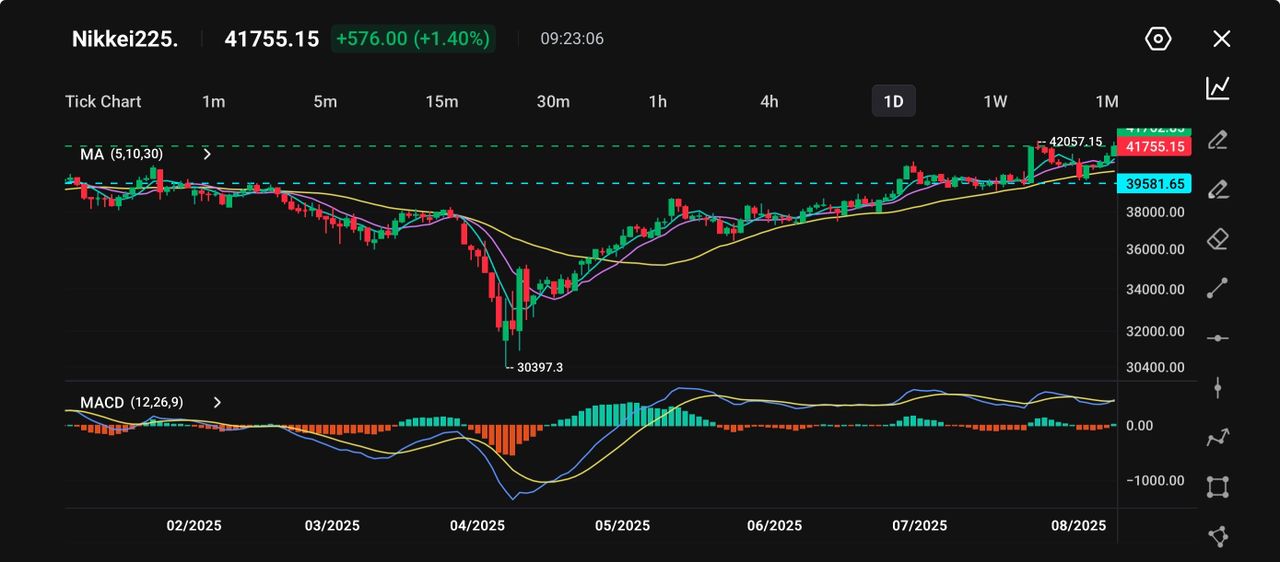This screenshot has height=562, width=1280.
Task: Switch to the Tick Chart view
Action: pyautogui.click(x=103, y=101)
